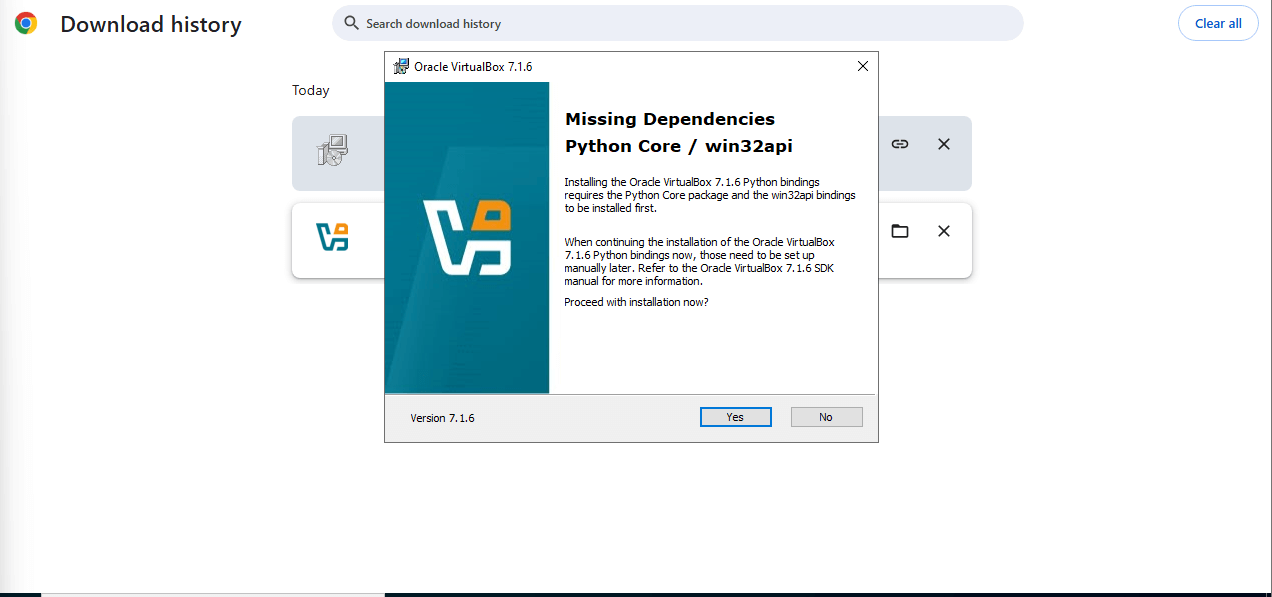
Task: Click the VirtualBox logo in the dialog banner
Action: [468, 237]
